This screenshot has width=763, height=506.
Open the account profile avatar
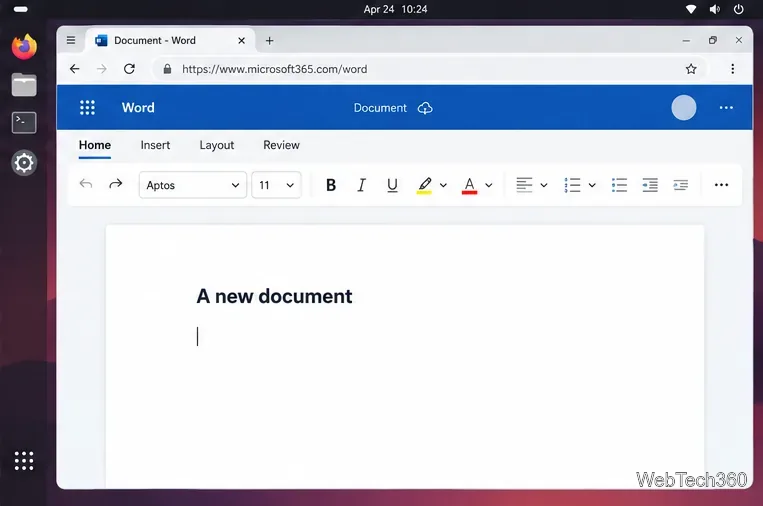684,108
